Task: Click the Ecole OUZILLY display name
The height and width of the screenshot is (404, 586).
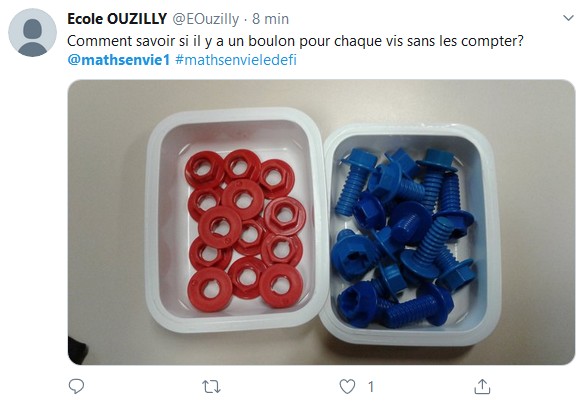Action: pos(117,19)
